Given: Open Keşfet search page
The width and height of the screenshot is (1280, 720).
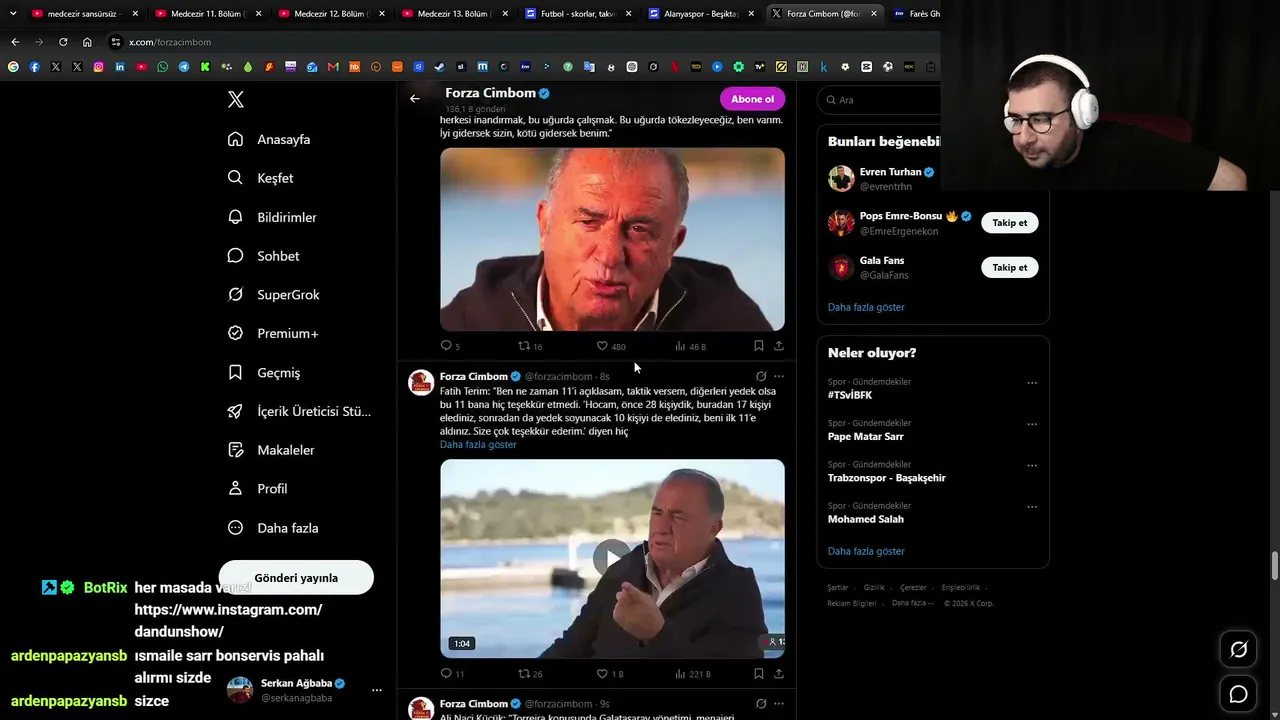Looking at the screenshot, I should [260, 178].
